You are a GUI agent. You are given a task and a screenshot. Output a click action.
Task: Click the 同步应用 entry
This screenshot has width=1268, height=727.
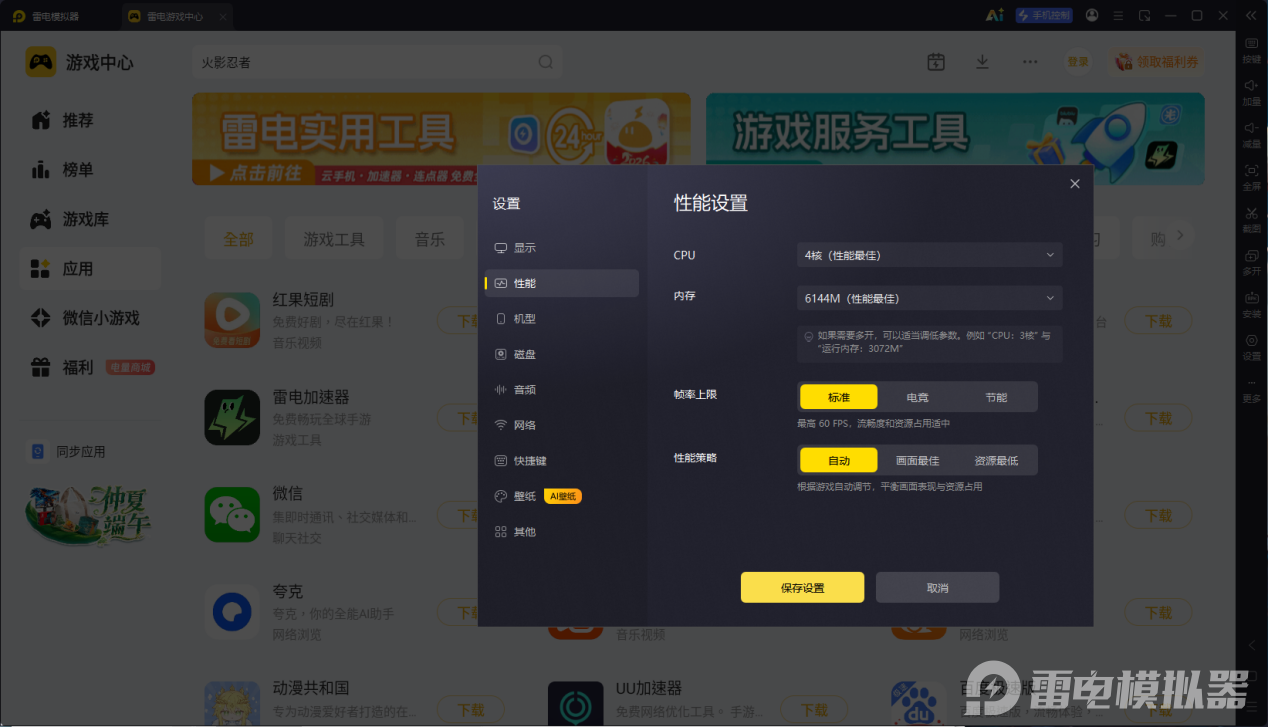[68, 452]
